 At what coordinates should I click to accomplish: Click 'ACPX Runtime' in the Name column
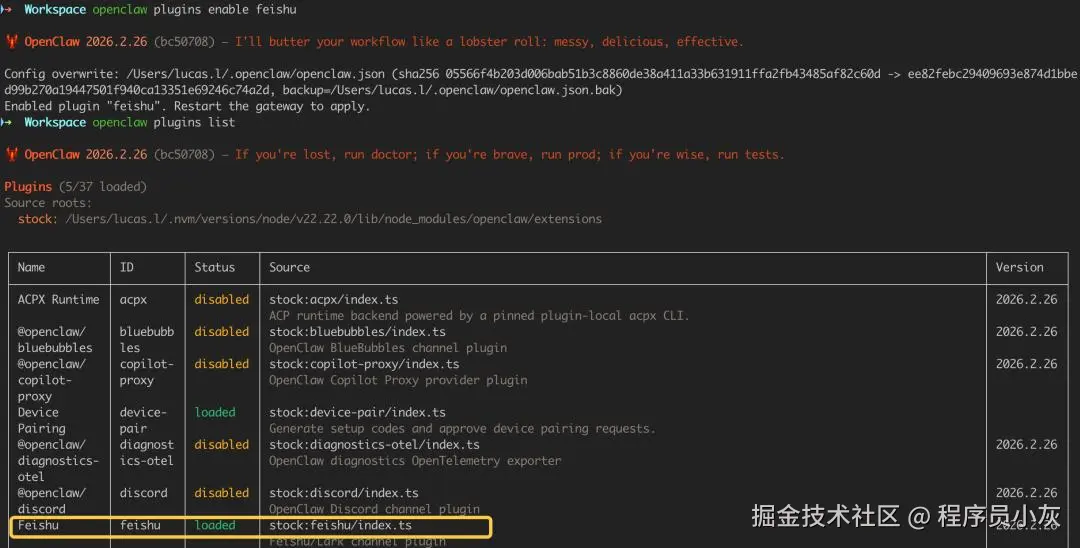(x=59, y=299)
